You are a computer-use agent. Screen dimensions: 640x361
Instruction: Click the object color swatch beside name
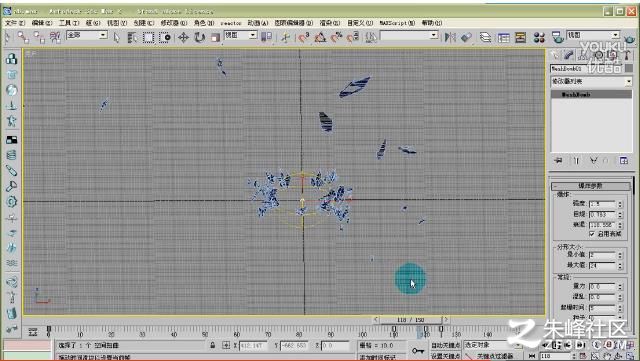pos(628,69)
